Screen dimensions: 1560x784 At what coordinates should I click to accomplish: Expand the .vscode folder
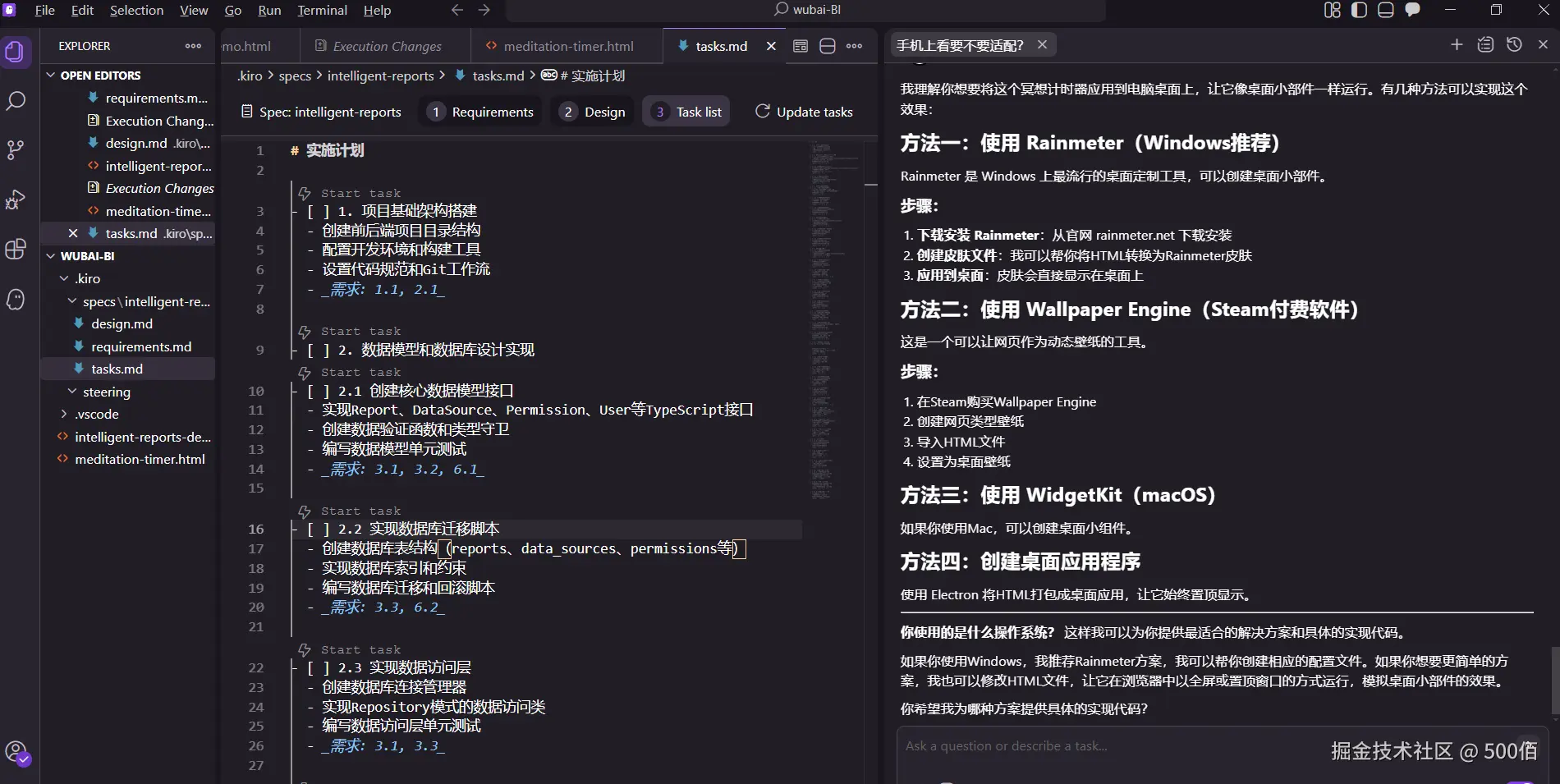64,415
